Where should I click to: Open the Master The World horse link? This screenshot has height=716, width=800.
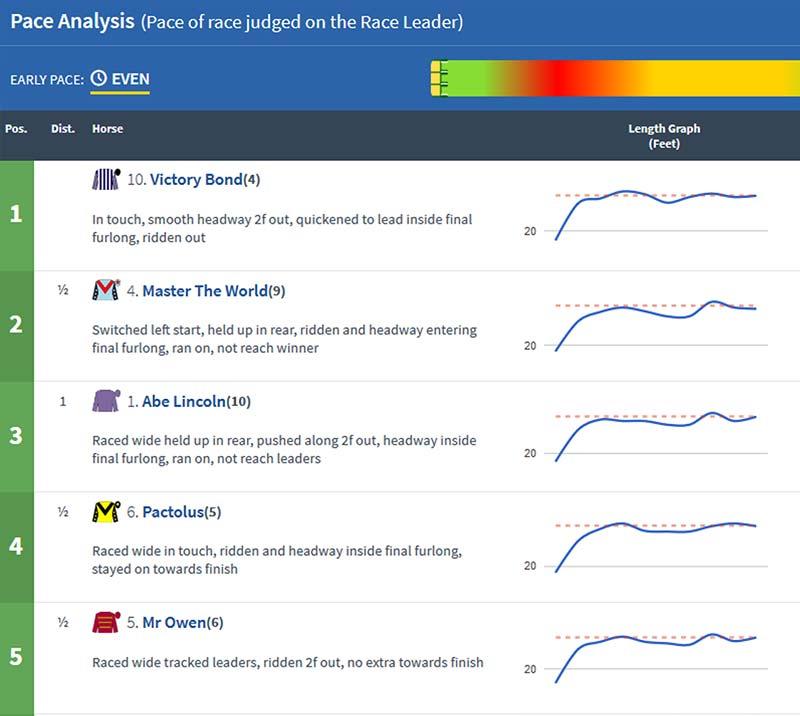coord(205,291)
